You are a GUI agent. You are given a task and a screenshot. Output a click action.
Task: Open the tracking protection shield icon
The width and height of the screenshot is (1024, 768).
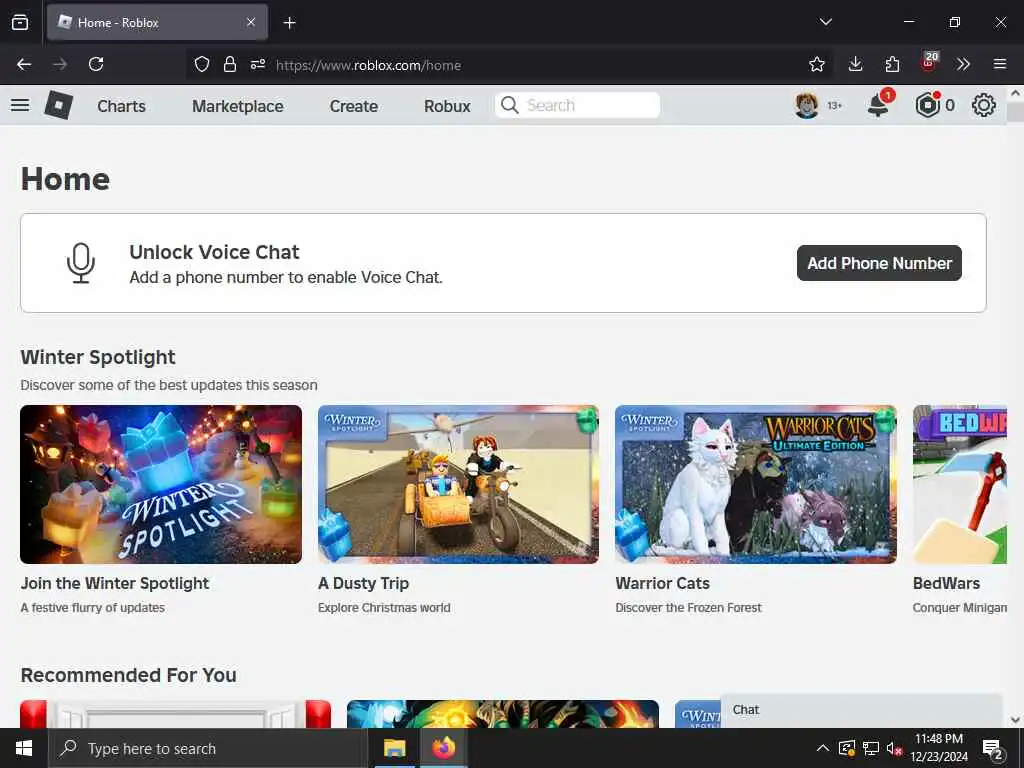point(202,64)
